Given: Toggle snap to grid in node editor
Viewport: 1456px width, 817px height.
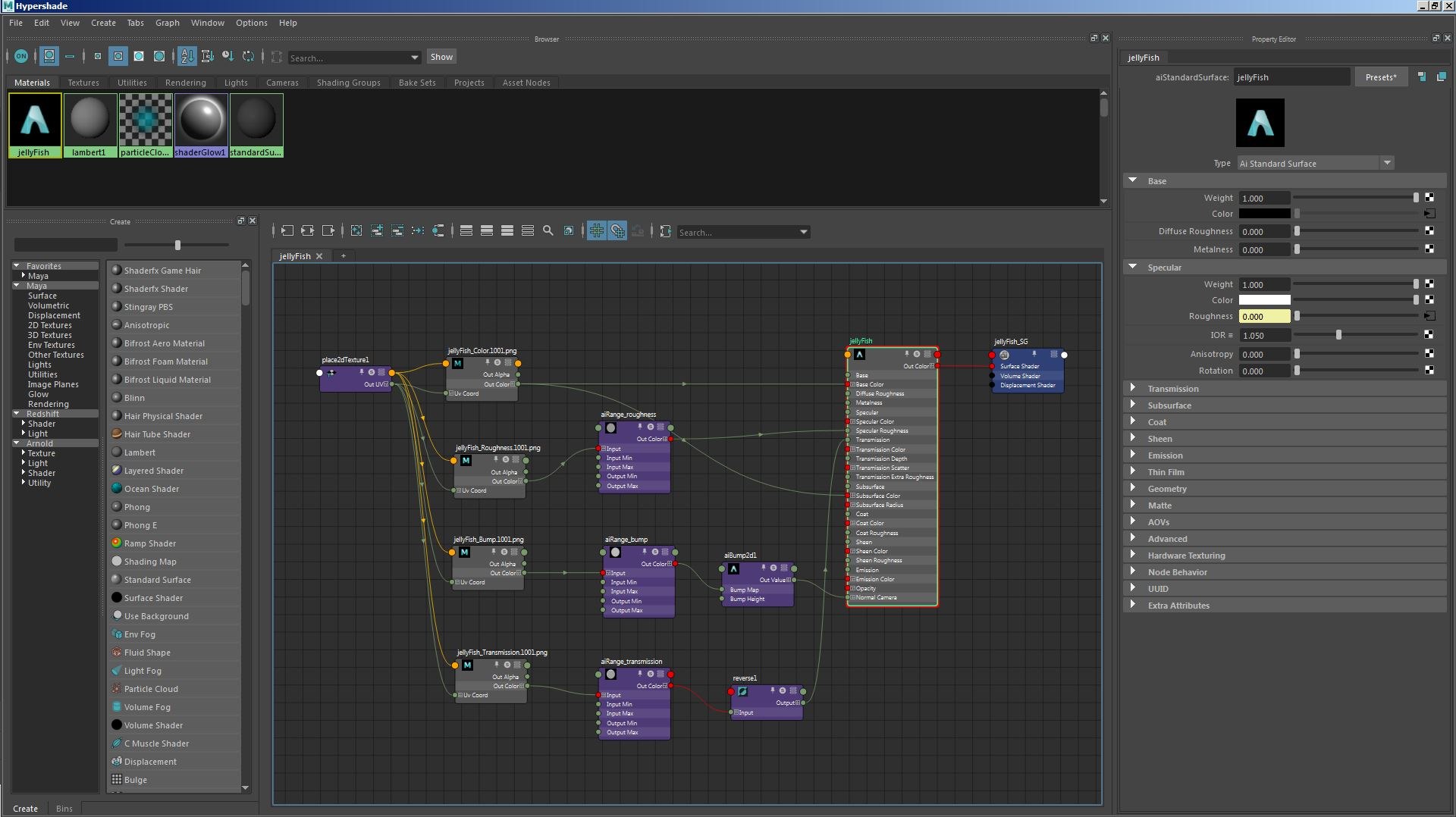Looking at the screenshot, I should click(x=617, y=231).
